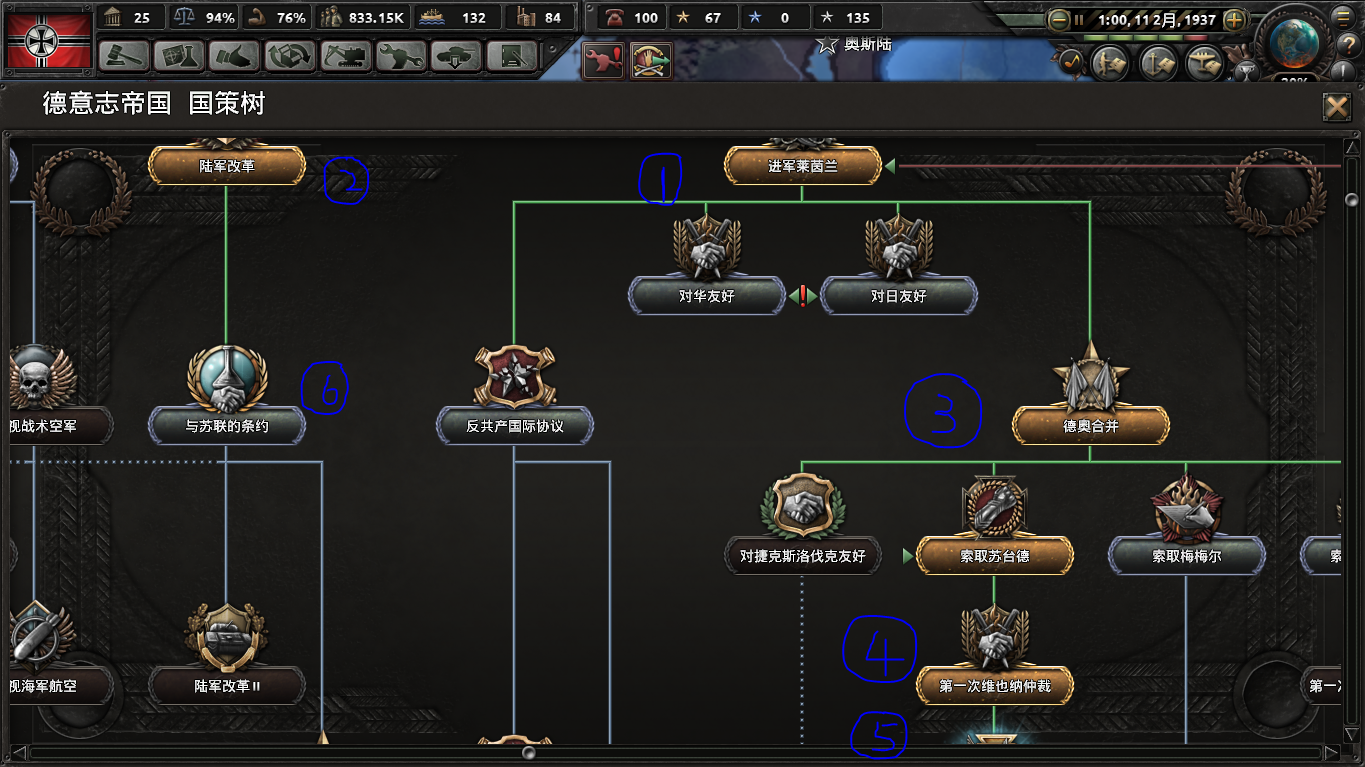Screen dimensions: 1365x767
Task: Click the German Reich flag
Action: (48, 39)
